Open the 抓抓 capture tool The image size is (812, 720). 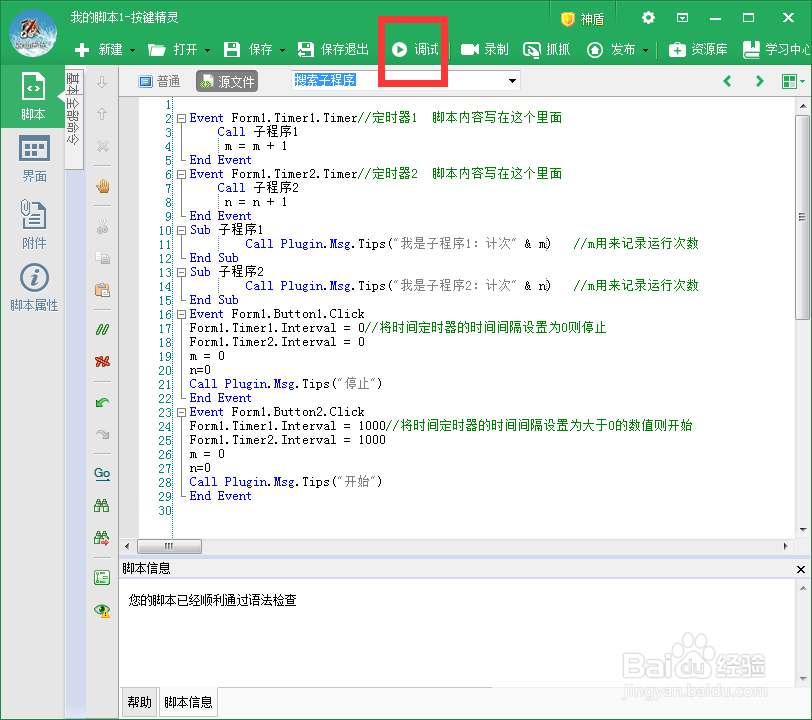546,50
